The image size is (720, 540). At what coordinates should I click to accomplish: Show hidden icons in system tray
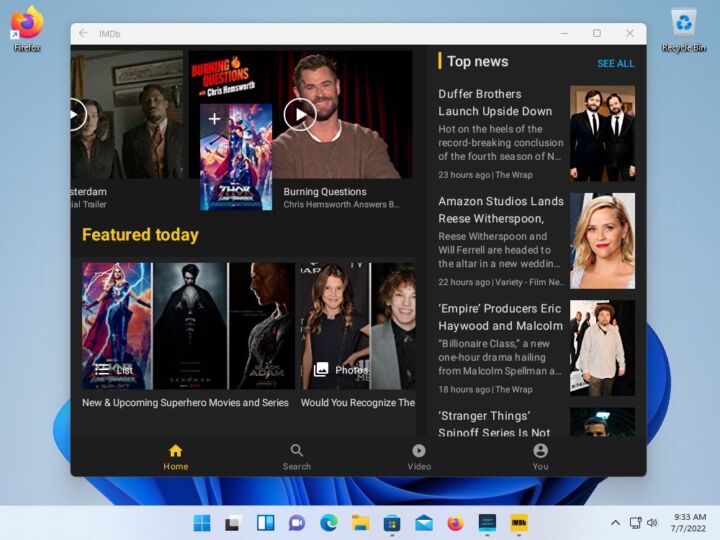(x=615, y=523)
